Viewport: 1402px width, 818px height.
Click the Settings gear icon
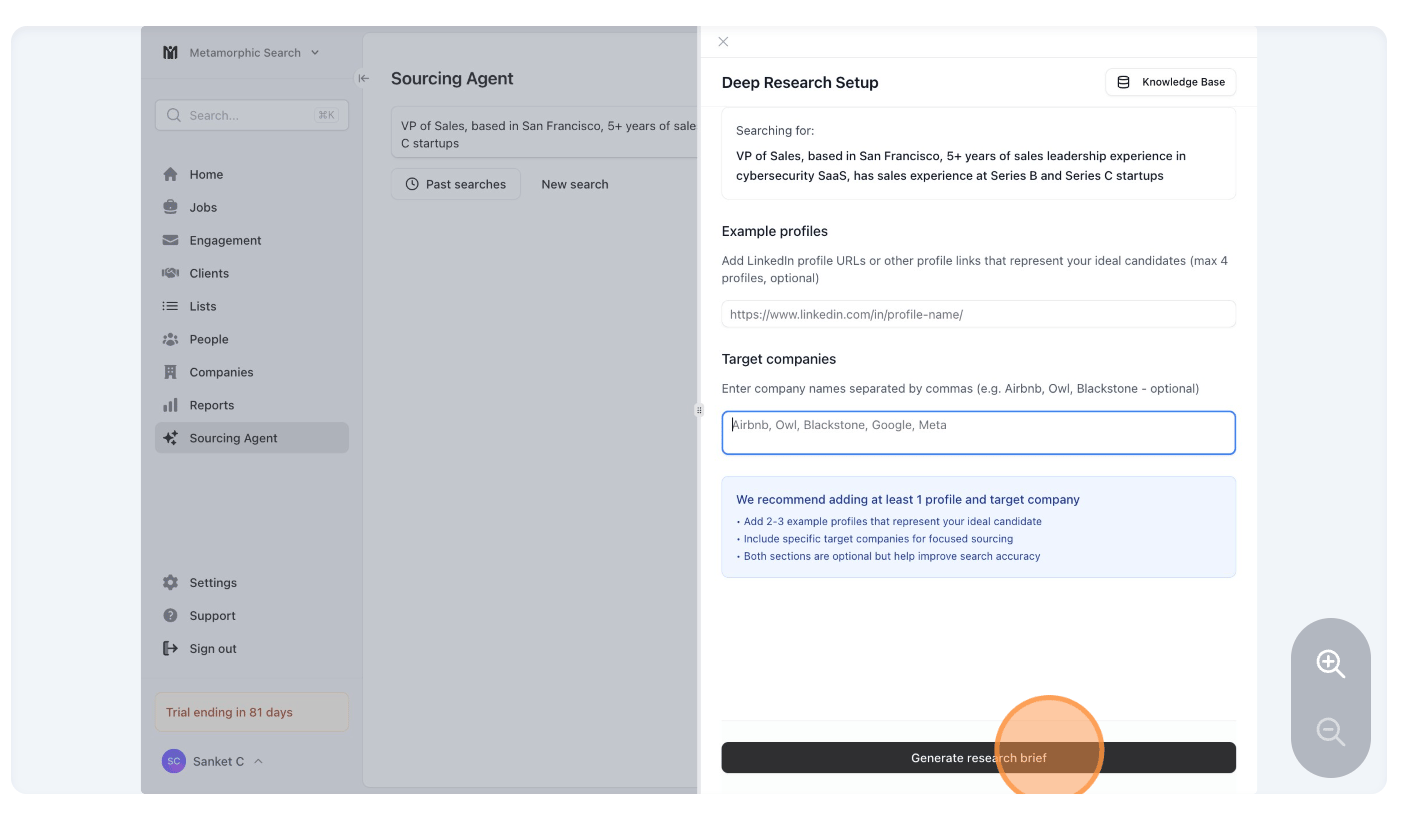(170, 582)
